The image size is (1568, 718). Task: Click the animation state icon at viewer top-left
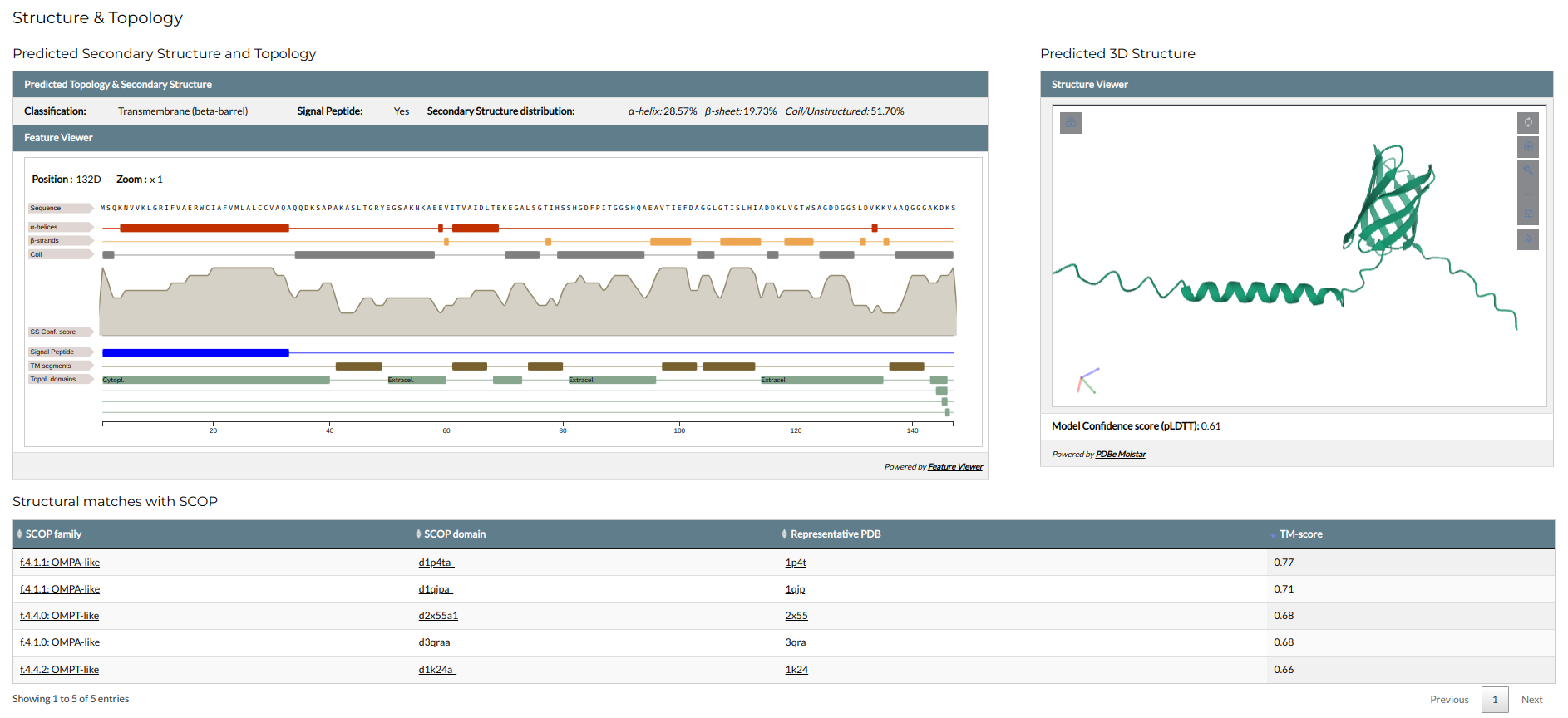(x=1071, y=123)
